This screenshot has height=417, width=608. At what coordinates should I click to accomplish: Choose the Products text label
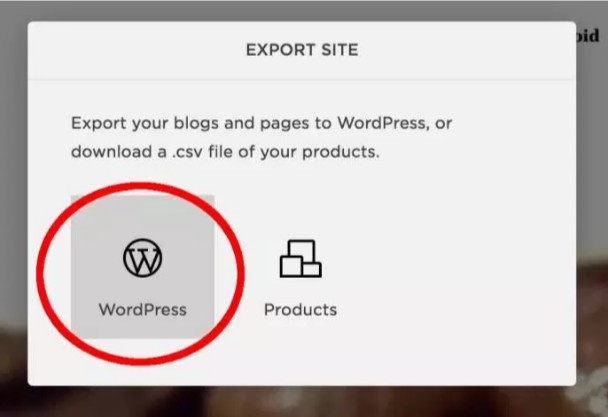point(301,310)
